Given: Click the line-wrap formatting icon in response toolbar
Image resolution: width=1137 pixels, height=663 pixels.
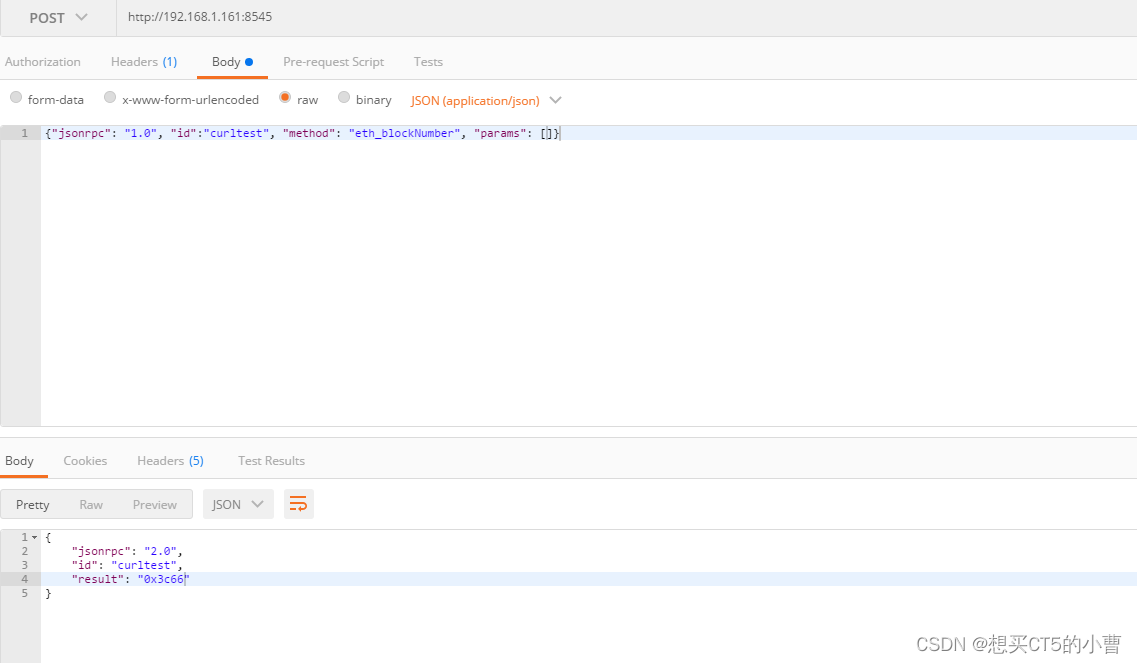Looking at the screenshot, I should point(298,504).
